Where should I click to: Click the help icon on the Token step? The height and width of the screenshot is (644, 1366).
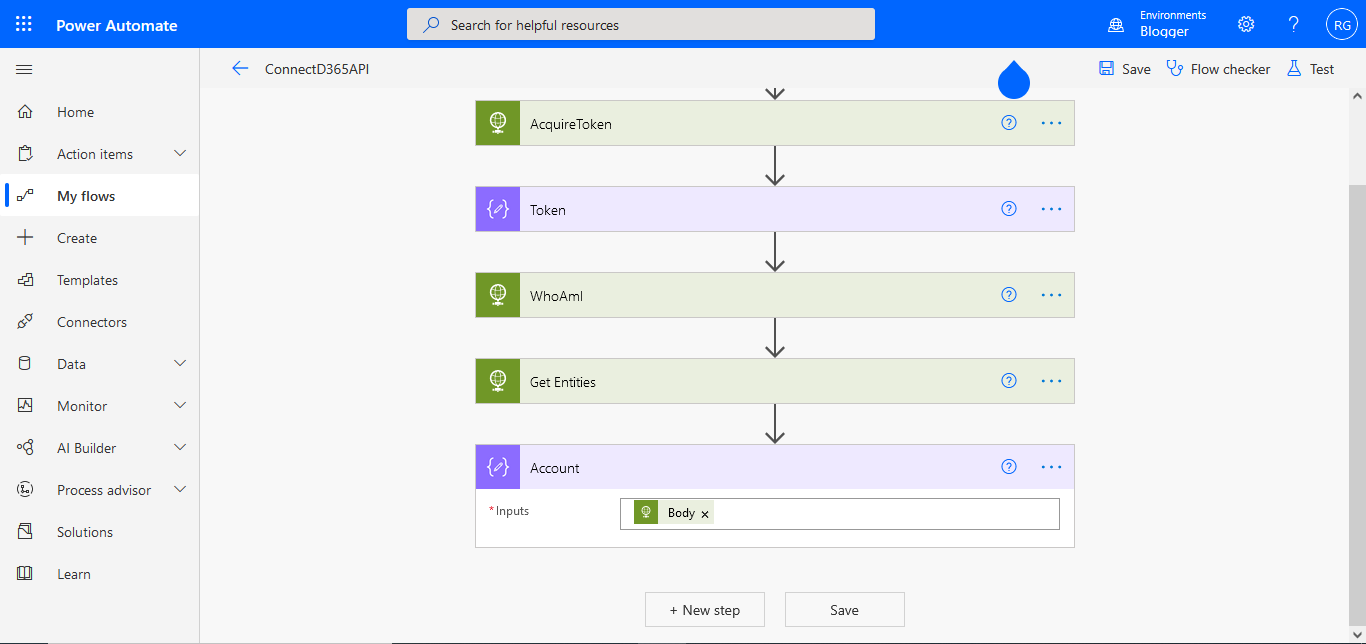pos(1008,208)
